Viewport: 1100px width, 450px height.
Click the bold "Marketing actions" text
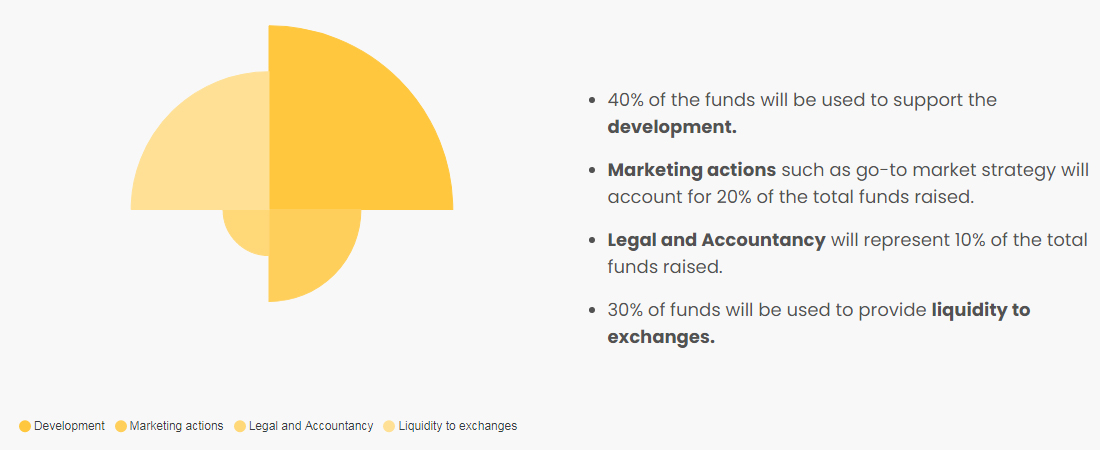pos(692,170)
